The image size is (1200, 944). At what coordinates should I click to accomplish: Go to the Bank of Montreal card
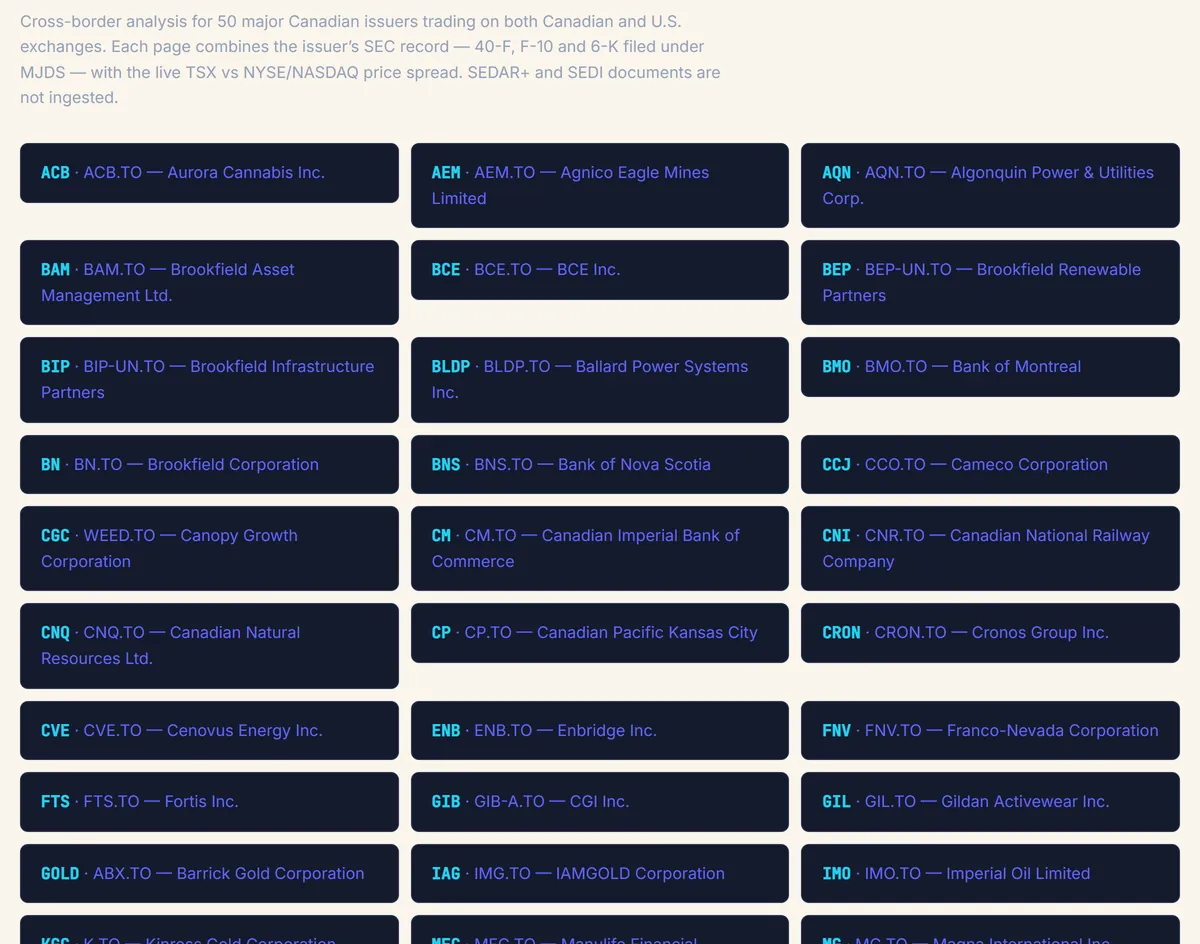990,367
